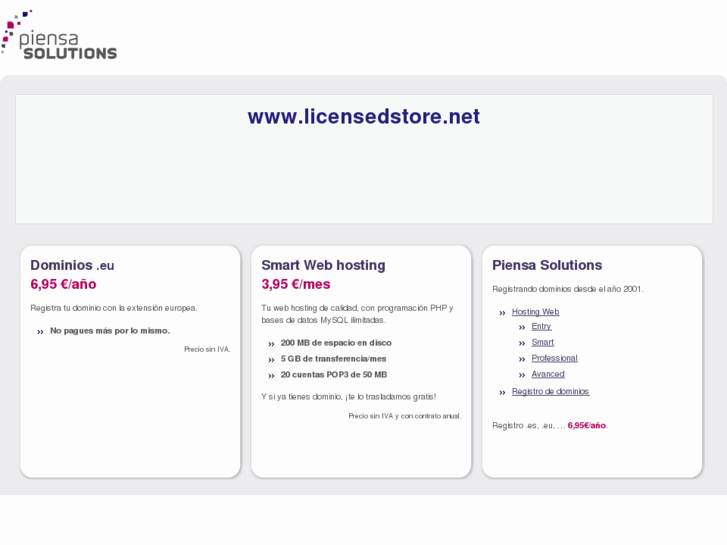
Task: Click the Piensa Solutions card heading
Action: point(547,265)
